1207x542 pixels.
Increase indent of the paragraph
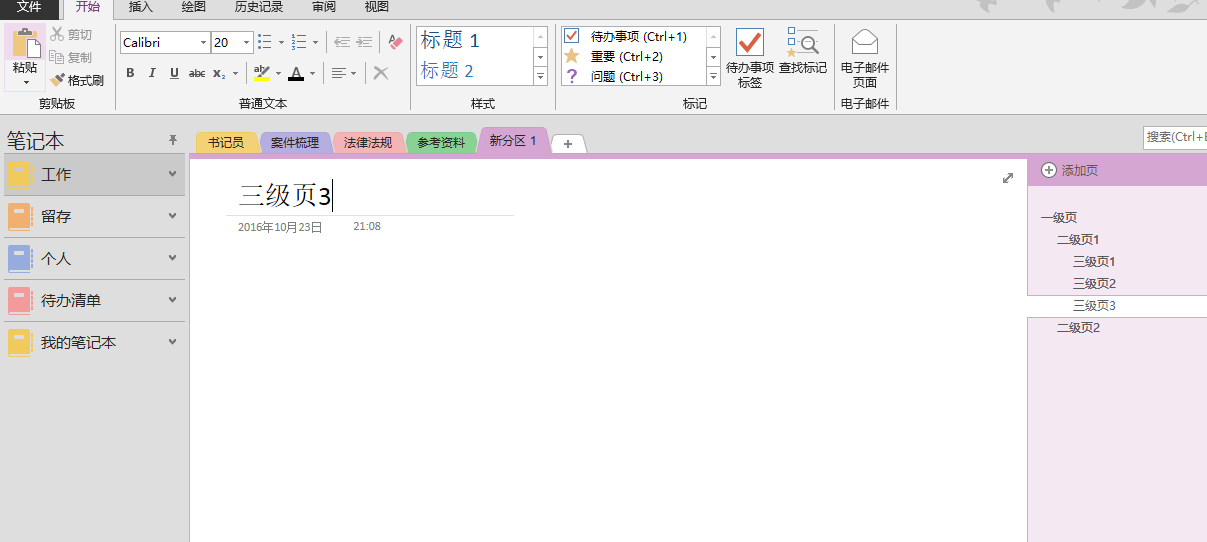pos(364,42)
